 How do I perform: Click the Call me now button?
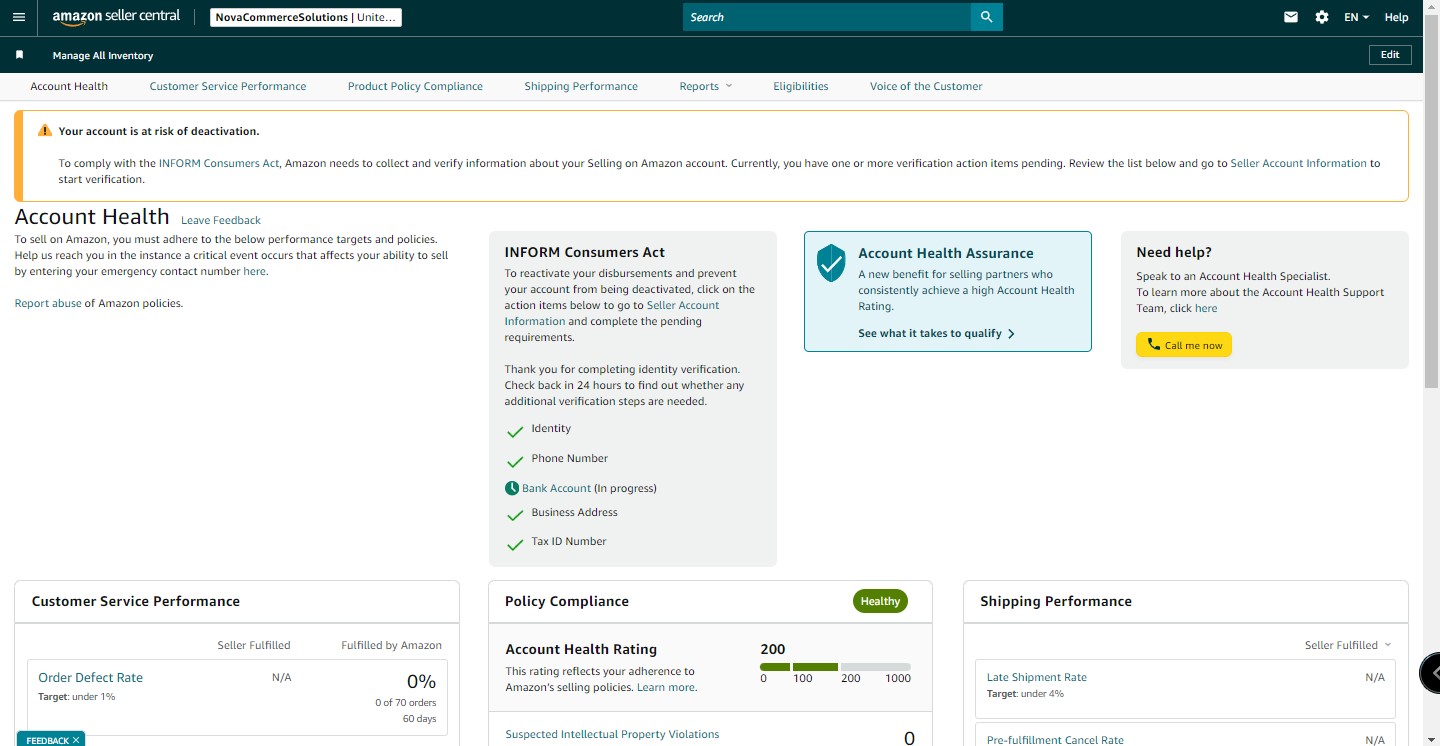1184,345
